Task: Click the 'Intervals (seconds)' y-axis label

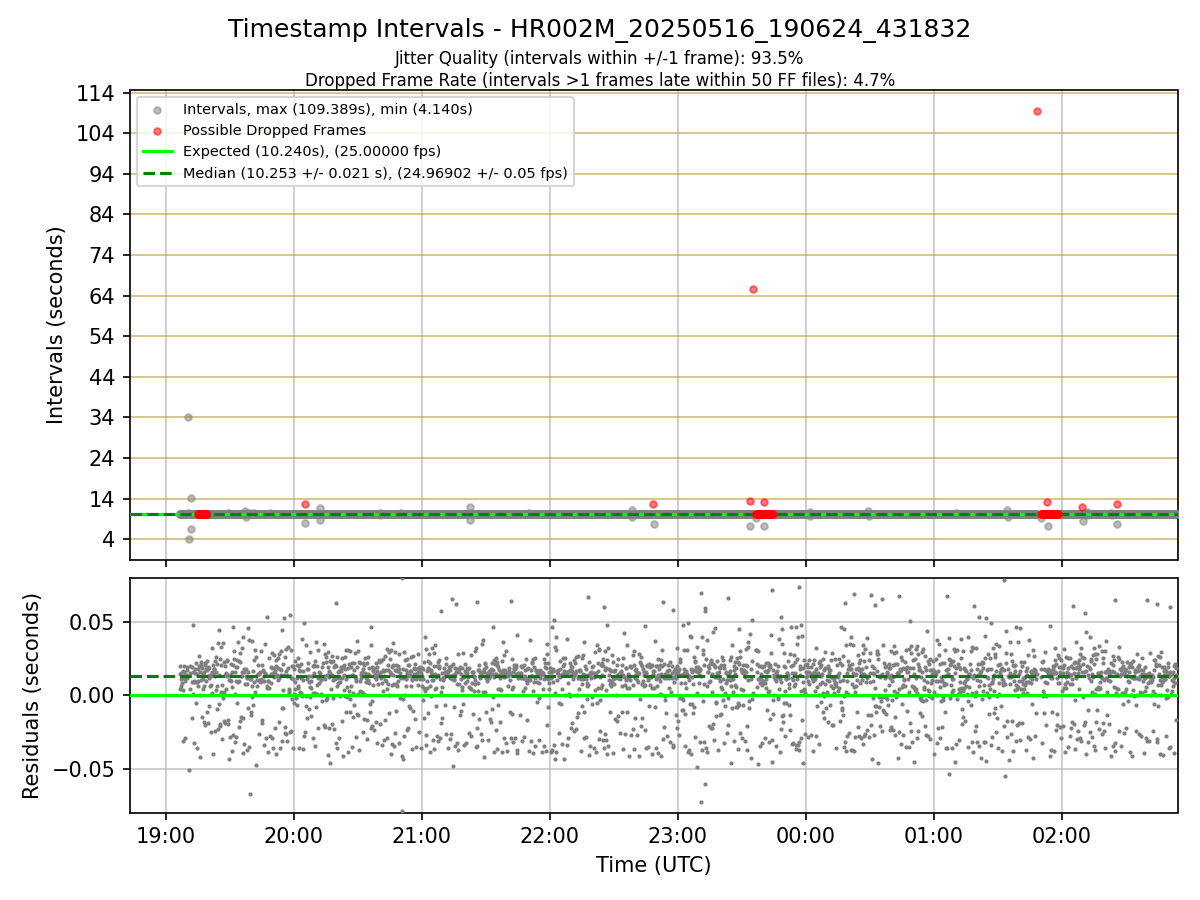Action: click(56, 324)
